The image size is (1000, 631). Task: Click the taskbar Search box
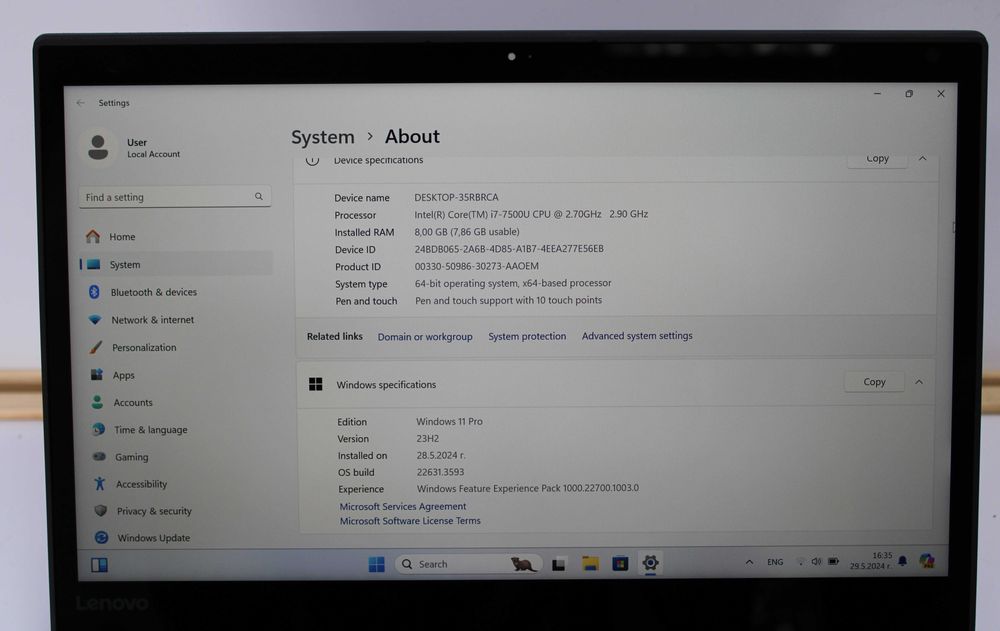468,564
